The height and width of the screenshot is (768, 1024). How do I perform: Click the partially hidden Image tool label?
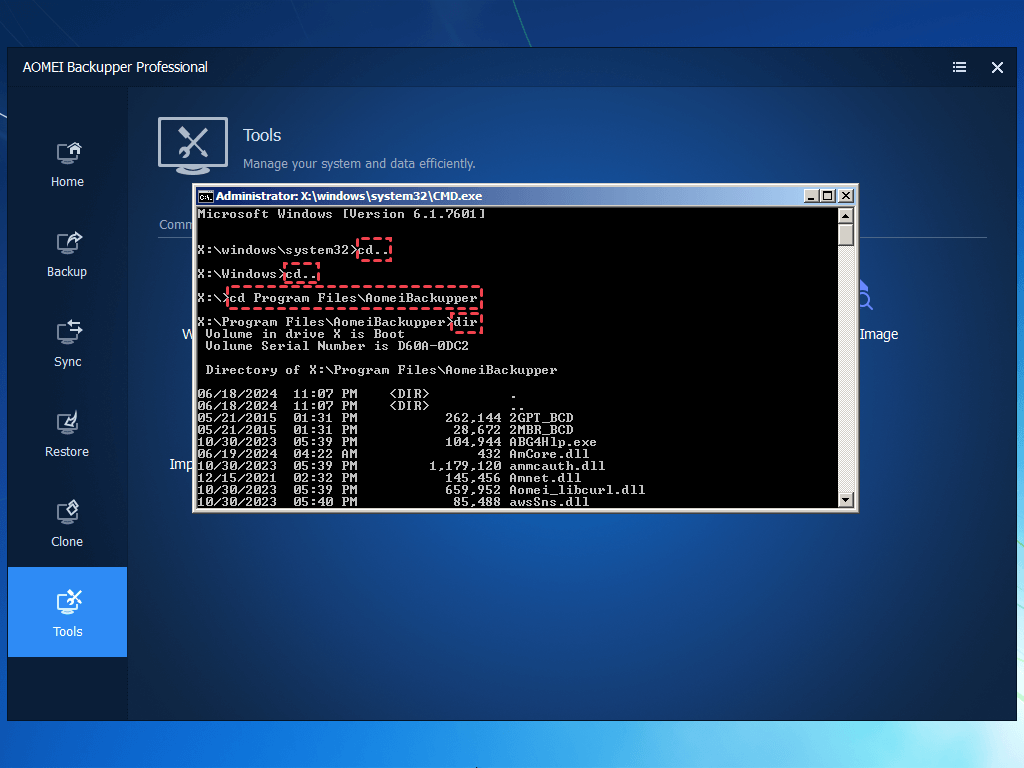[x=879, y=334]
